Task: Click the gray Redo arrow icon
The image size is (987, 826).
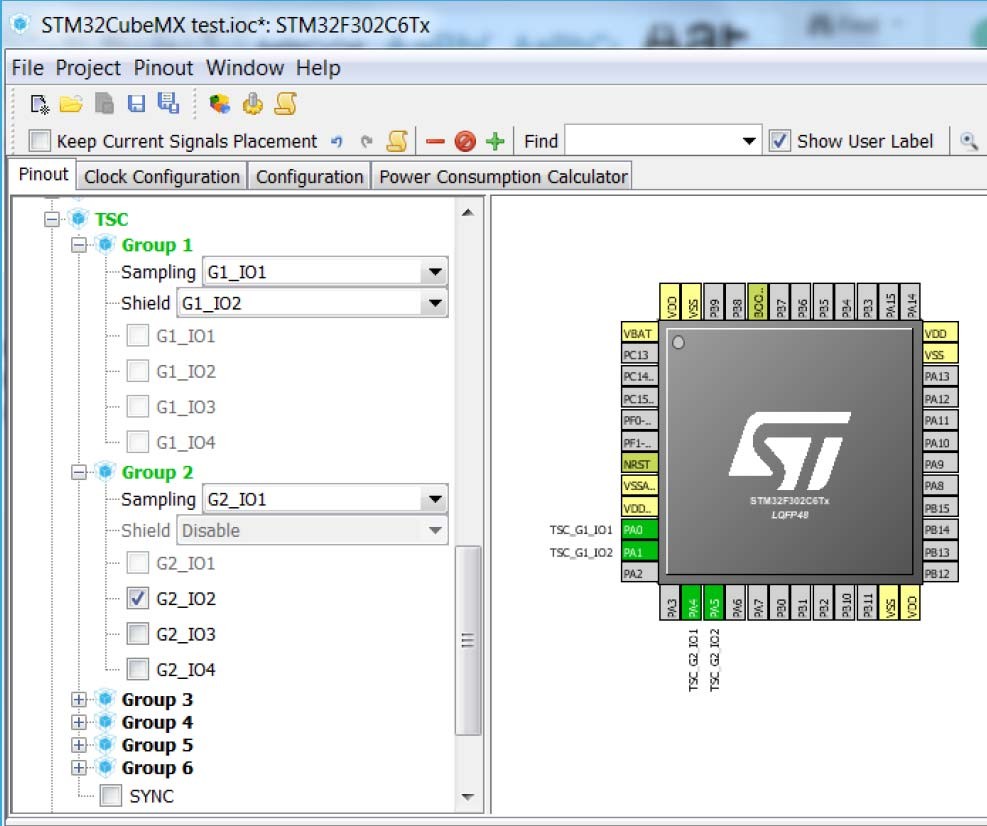Action: (x=366, y=141)
